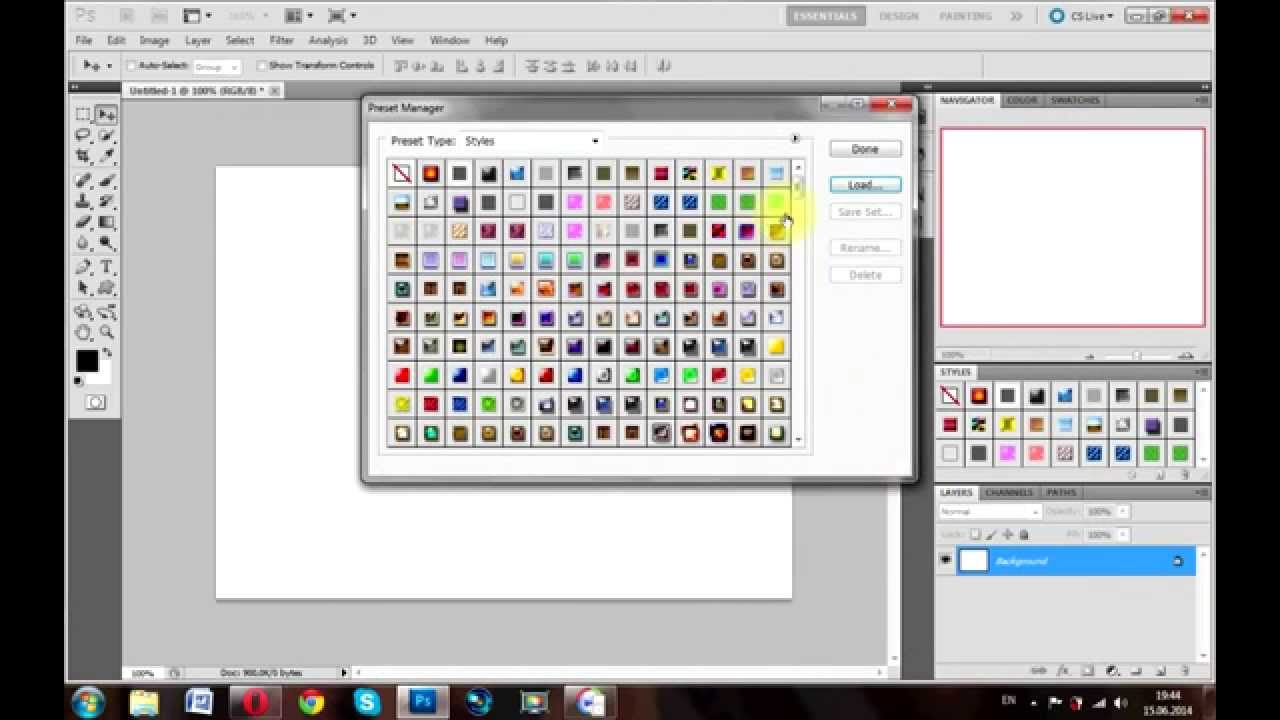The width and height of the screenshot is (1280, 720).
Task: Open the Preset Type dropdown
Action: pyautogui.click(x=531, y=141)
